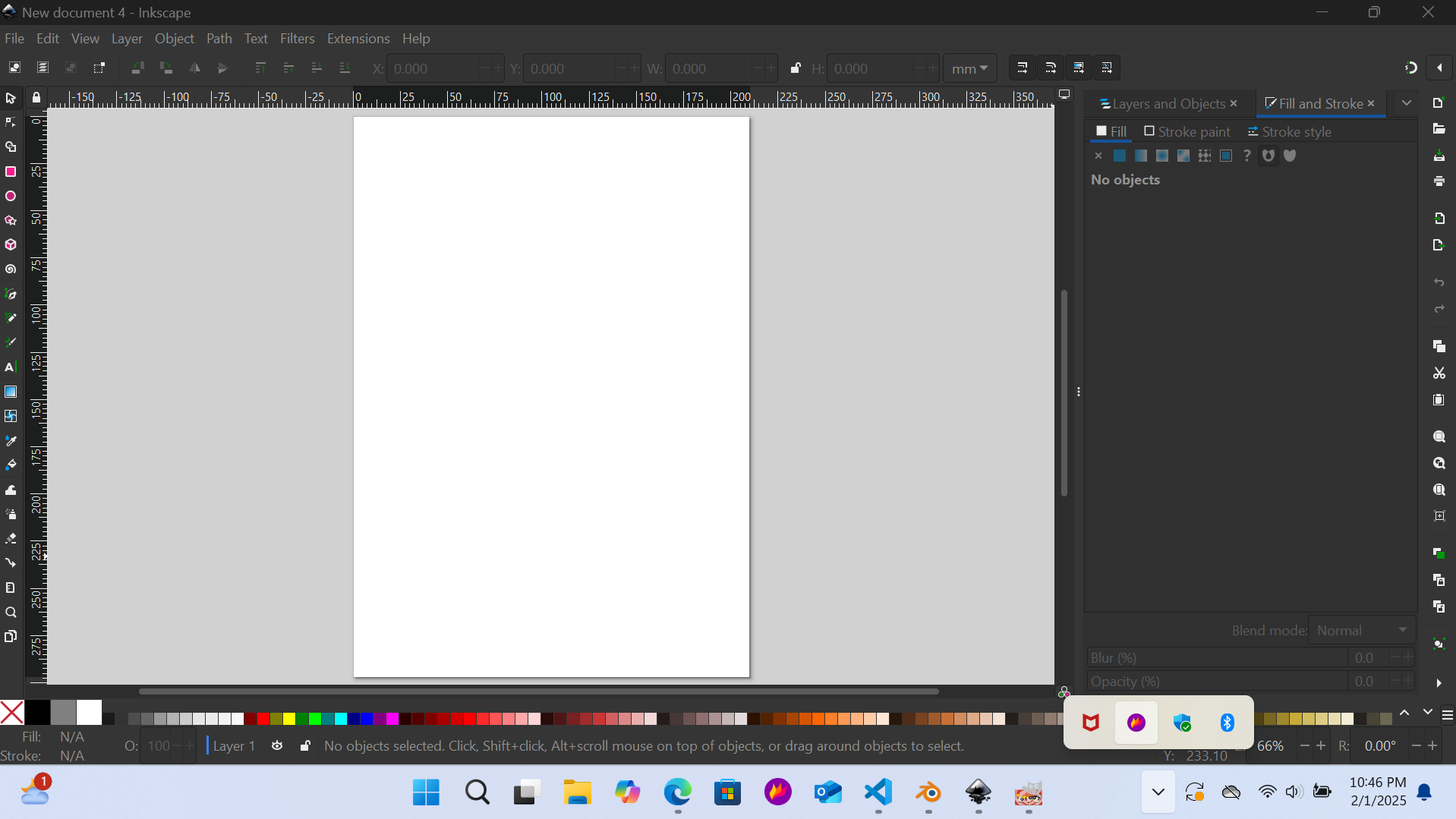Open the Path menu
This screenshot has width=1456, height=819.
(x=219, y=39)
